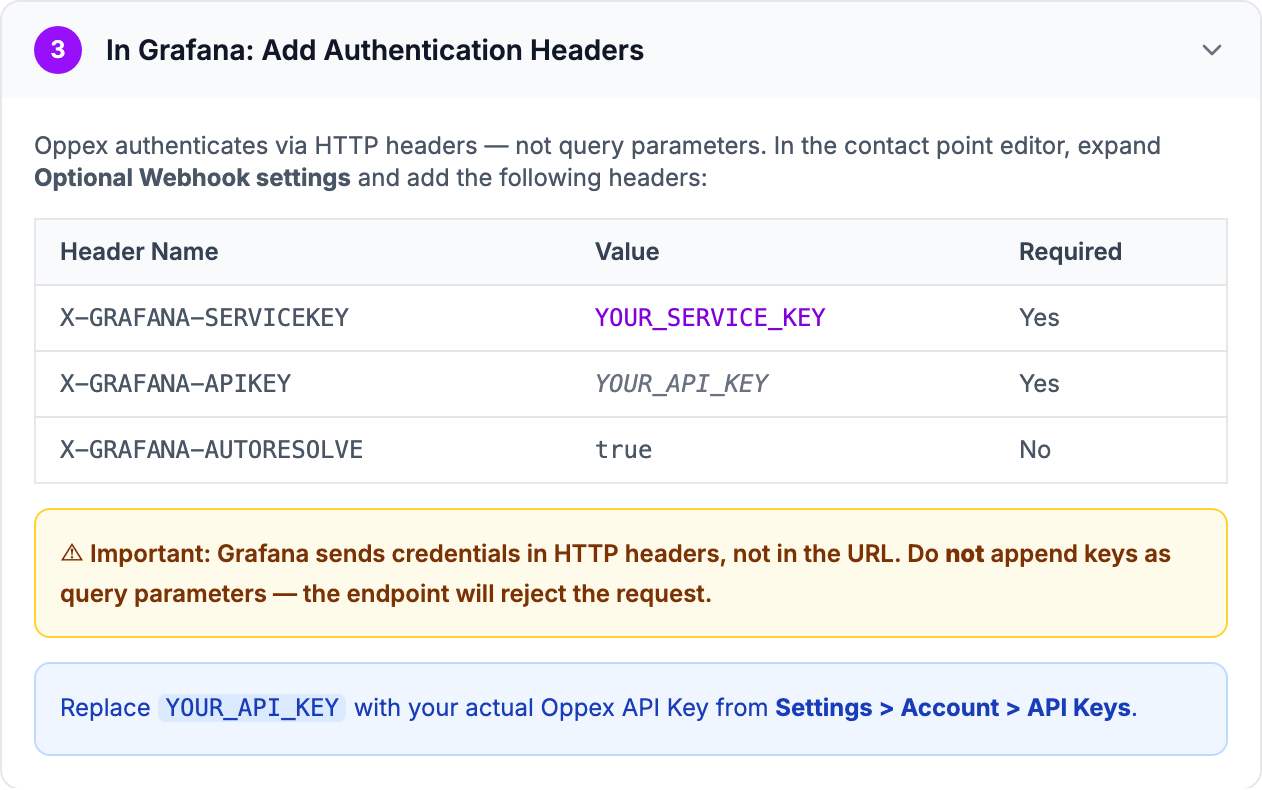Click the bold 'not' in the warning

pos(965,554)
